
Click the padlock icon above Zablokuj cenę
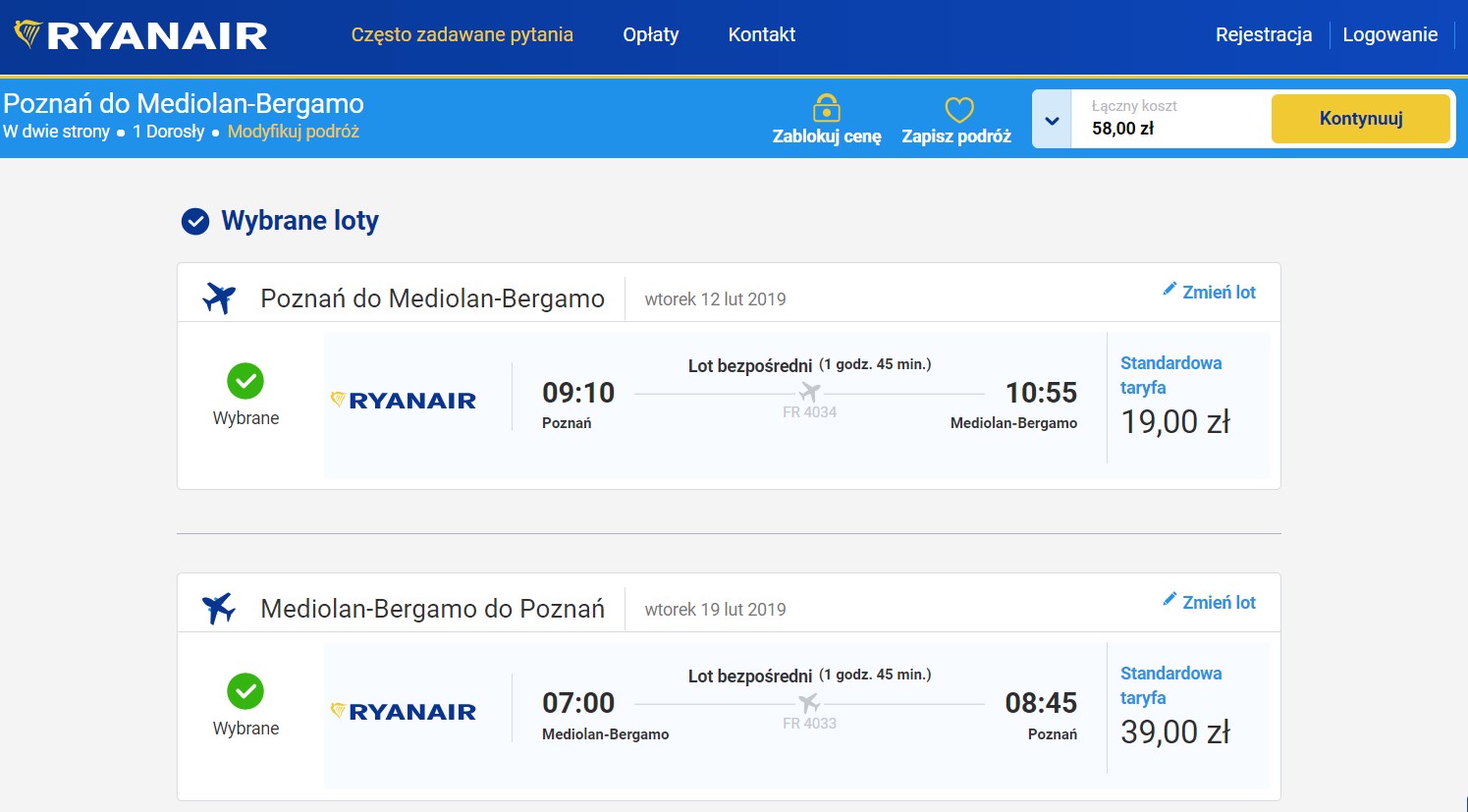coord(827,107)
